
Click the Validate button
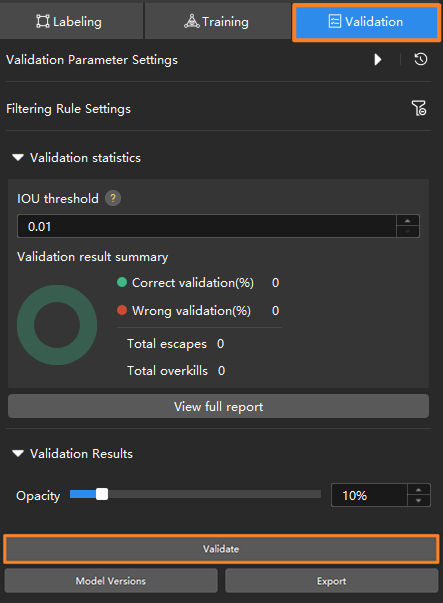(221, 549)
